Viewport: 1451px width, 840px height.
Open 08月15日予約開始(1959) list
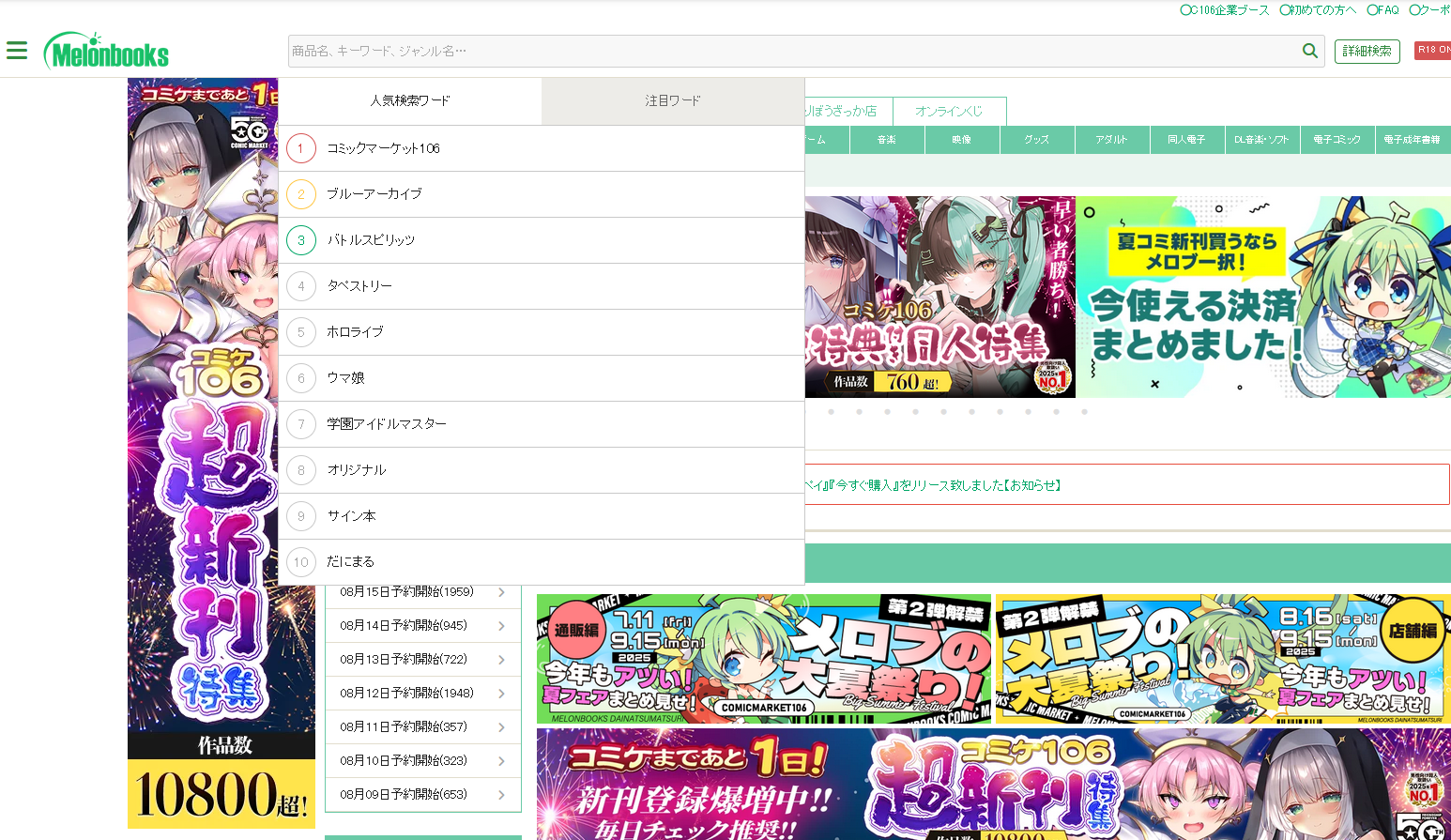click(422, 592)
